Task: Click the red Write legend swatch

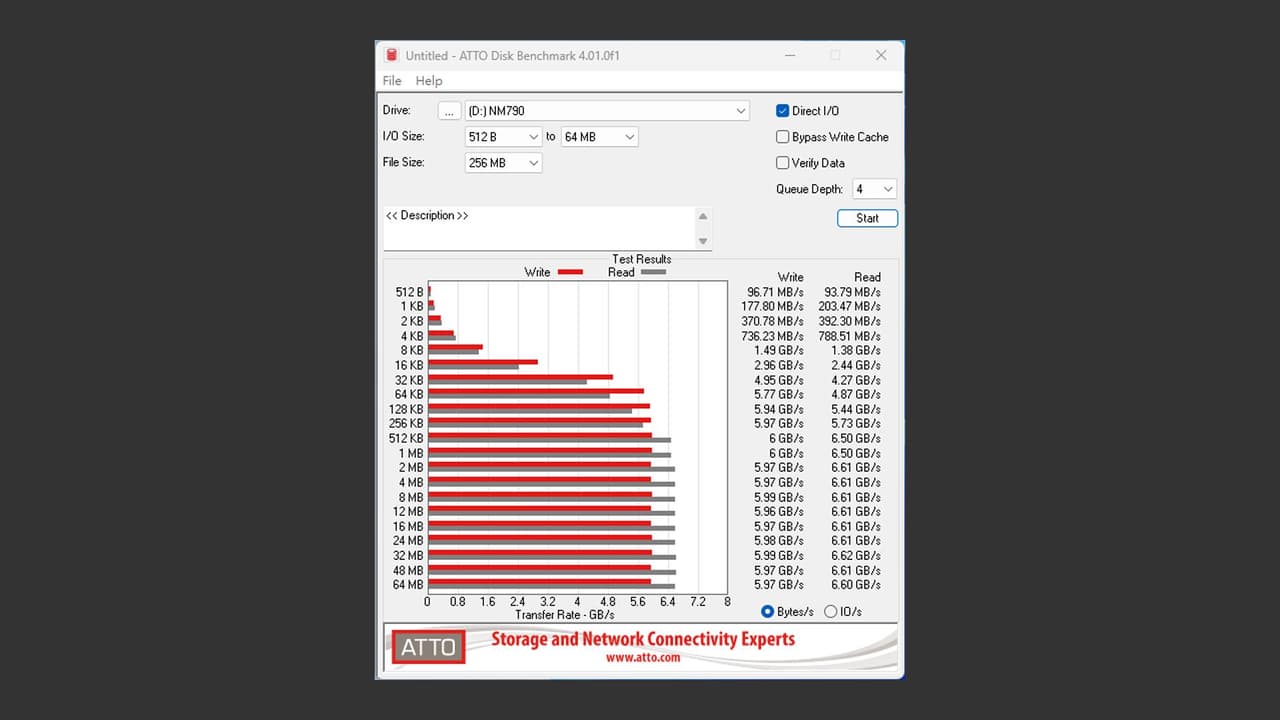Action: tap(570, 272)
